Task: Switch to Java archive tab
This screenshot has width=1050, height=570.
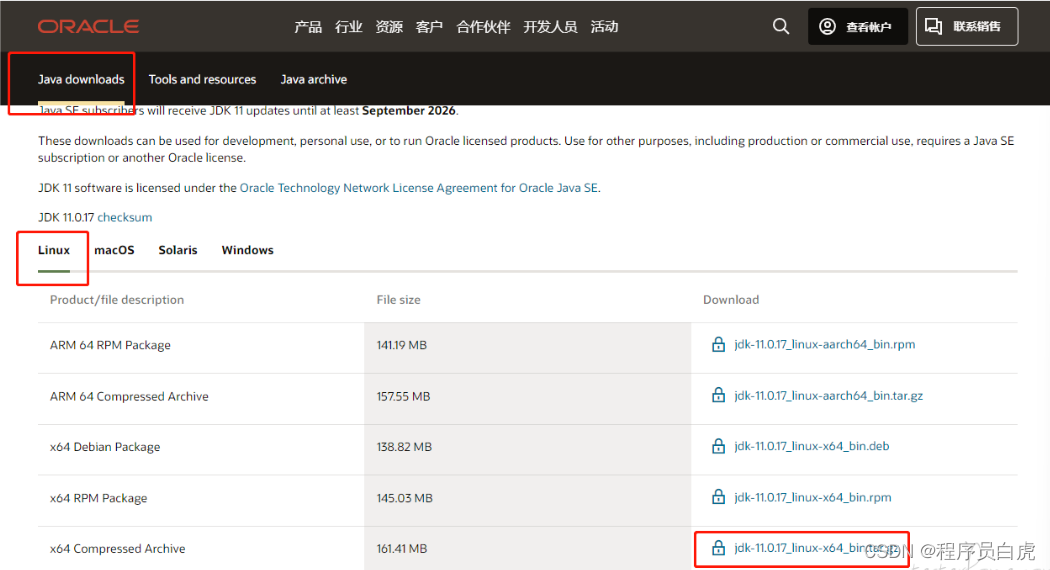Action: click(x=313, y=79)
